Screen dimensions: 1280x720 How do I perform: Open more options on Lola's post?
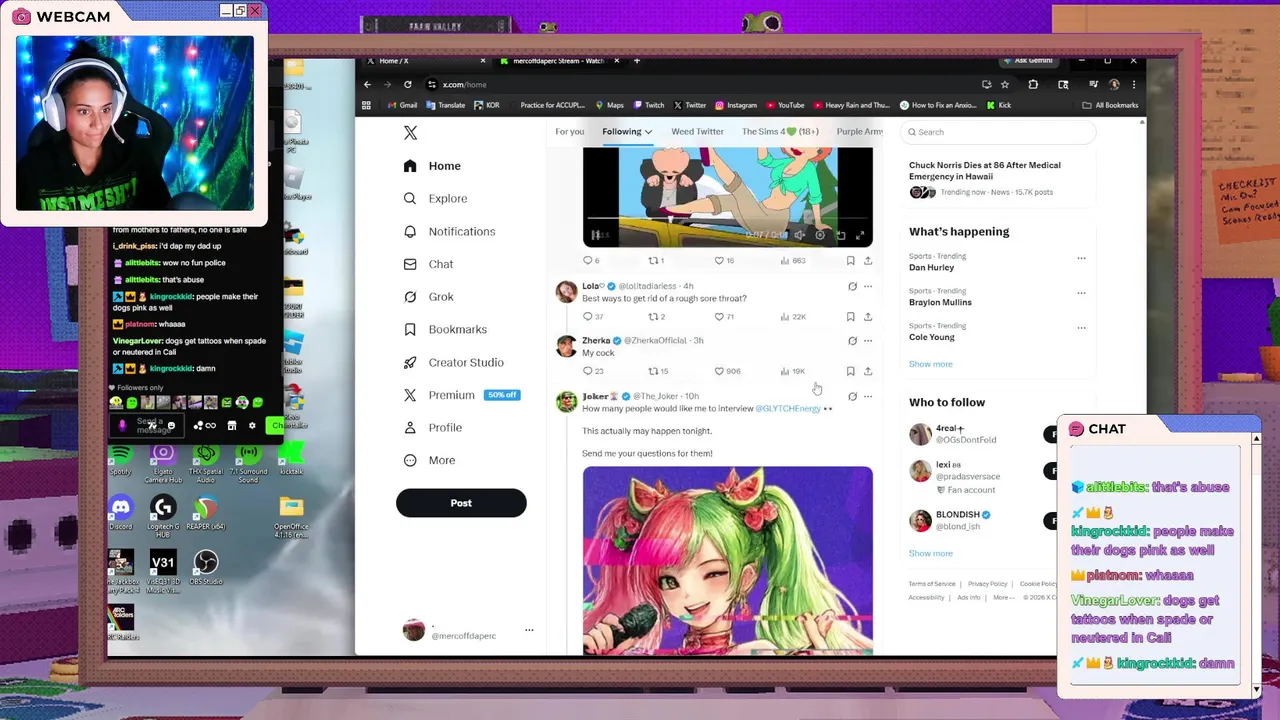(868, 286)
